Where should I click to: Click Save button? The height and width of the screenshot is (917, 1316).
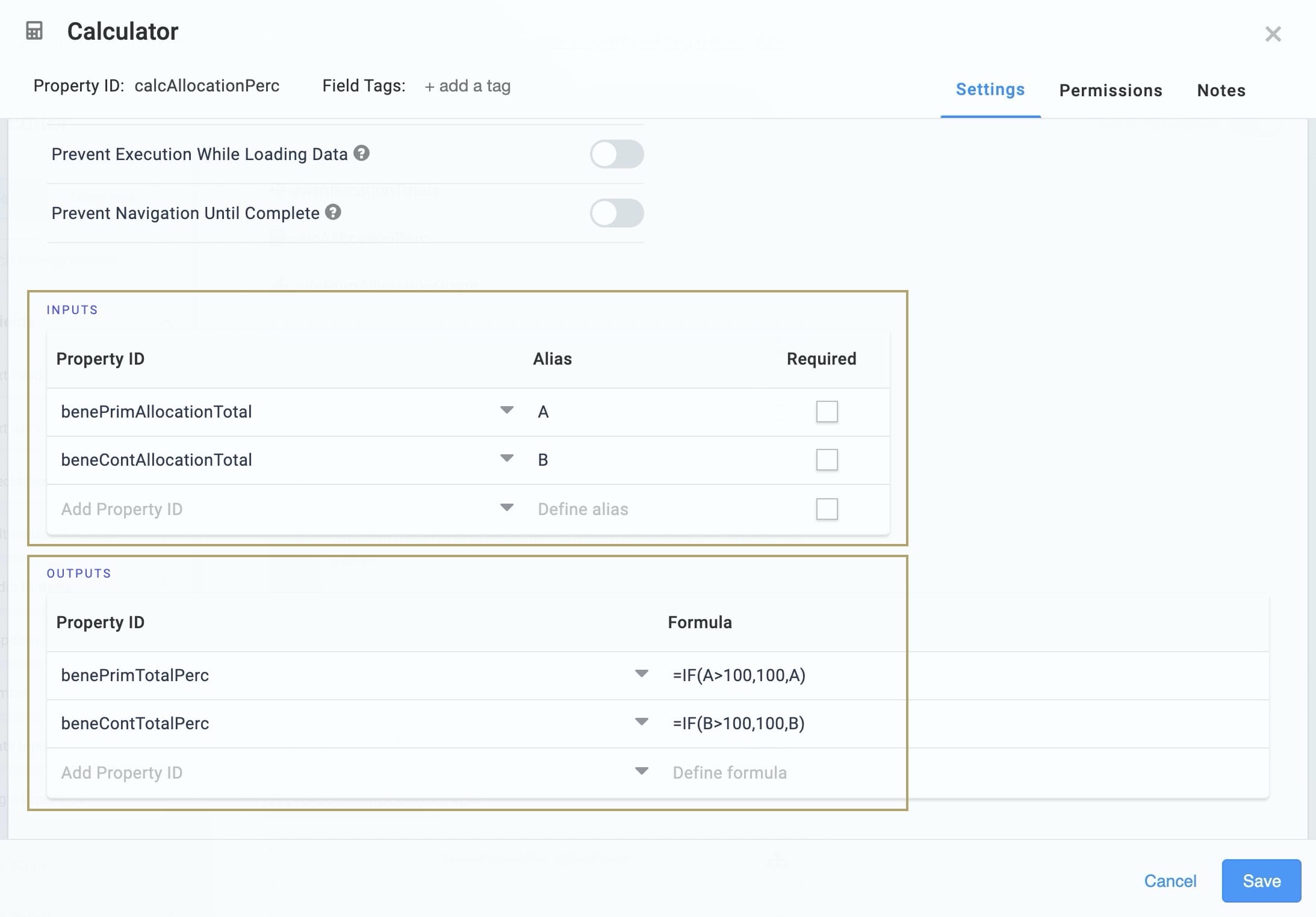point(1261,881)
